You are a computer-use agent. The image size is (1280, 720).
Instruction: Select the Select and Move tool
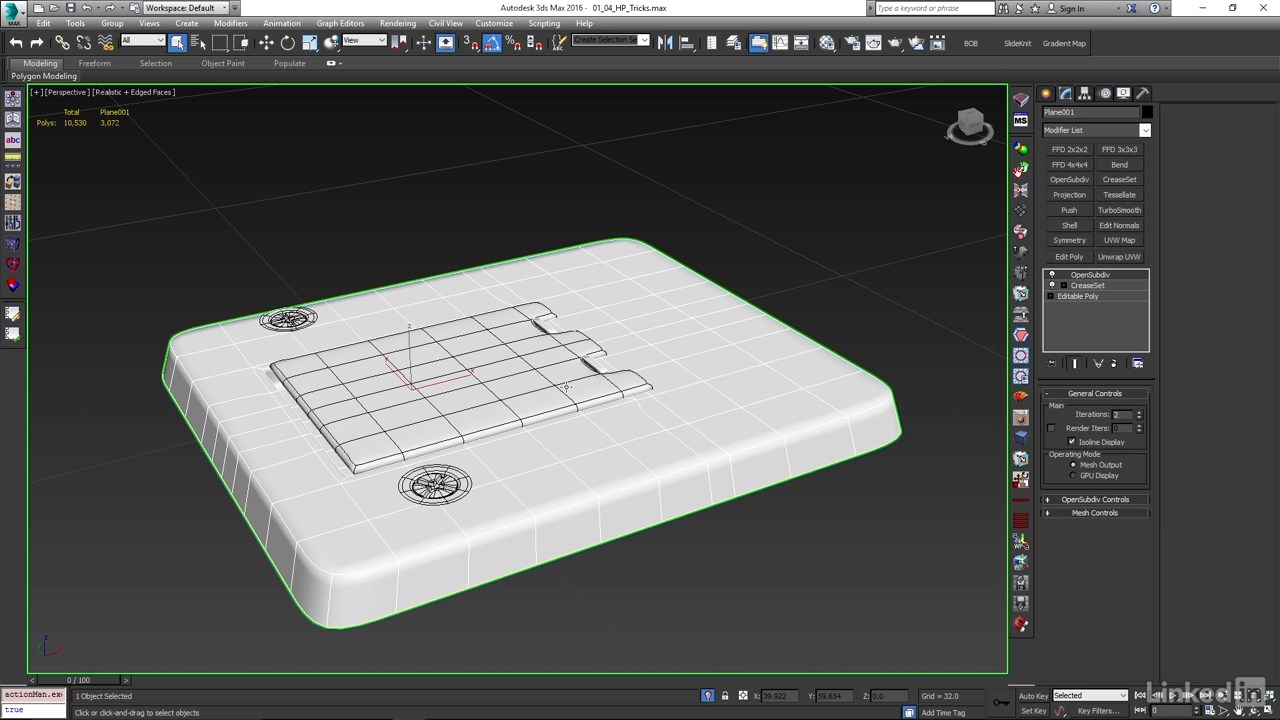[x=266, y=43]
